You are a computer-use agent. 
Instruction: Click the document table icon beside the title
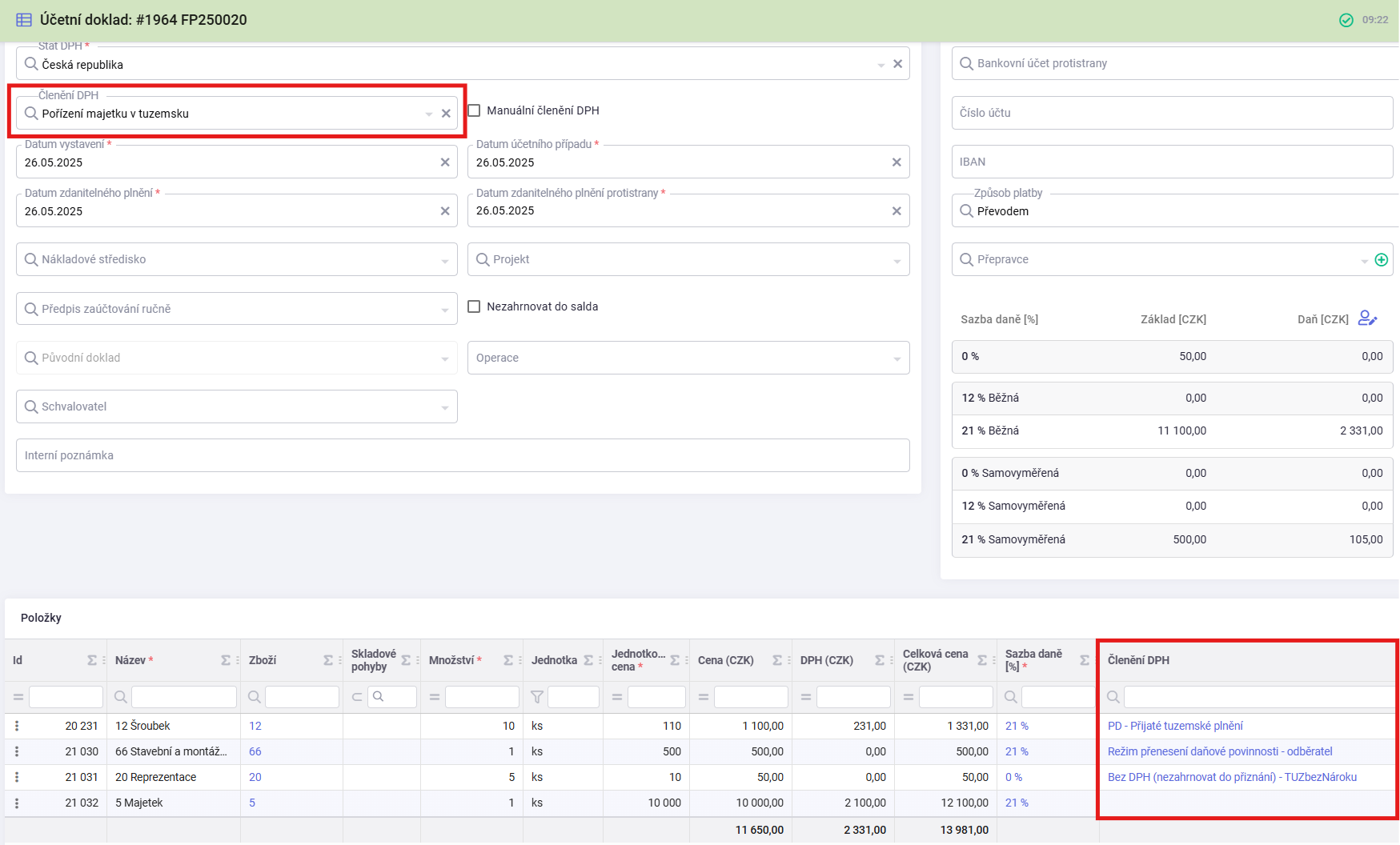pos(24,20)
